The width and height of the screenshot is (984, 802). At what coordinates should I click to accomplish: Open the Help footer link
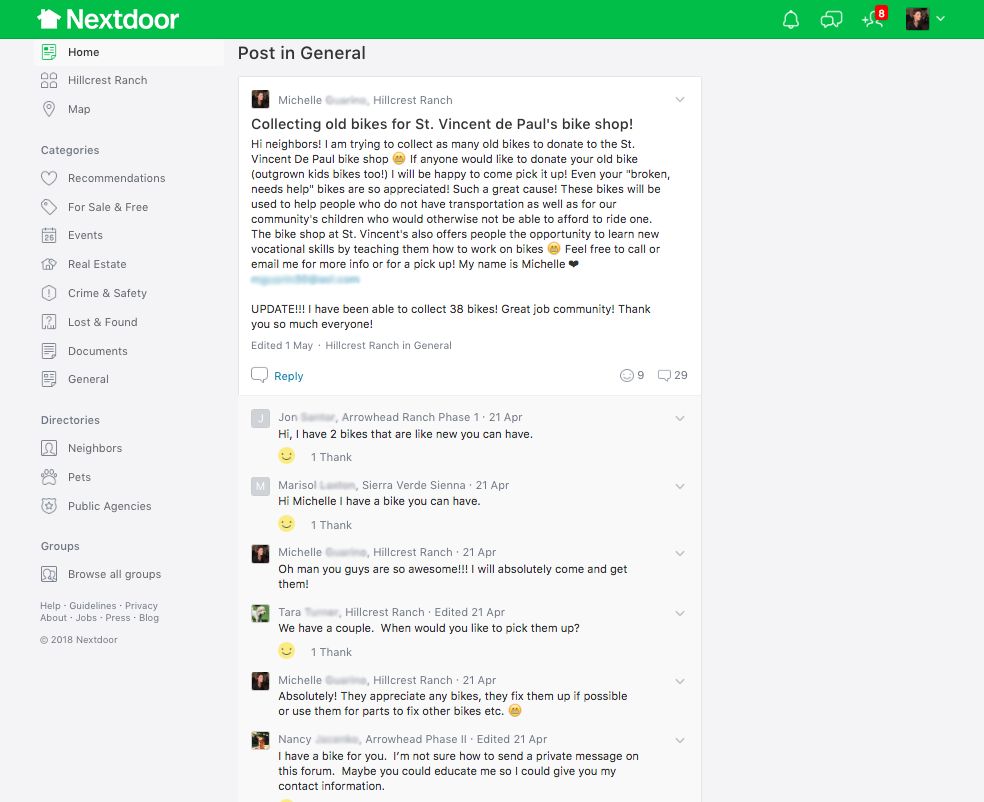[50, 606]
